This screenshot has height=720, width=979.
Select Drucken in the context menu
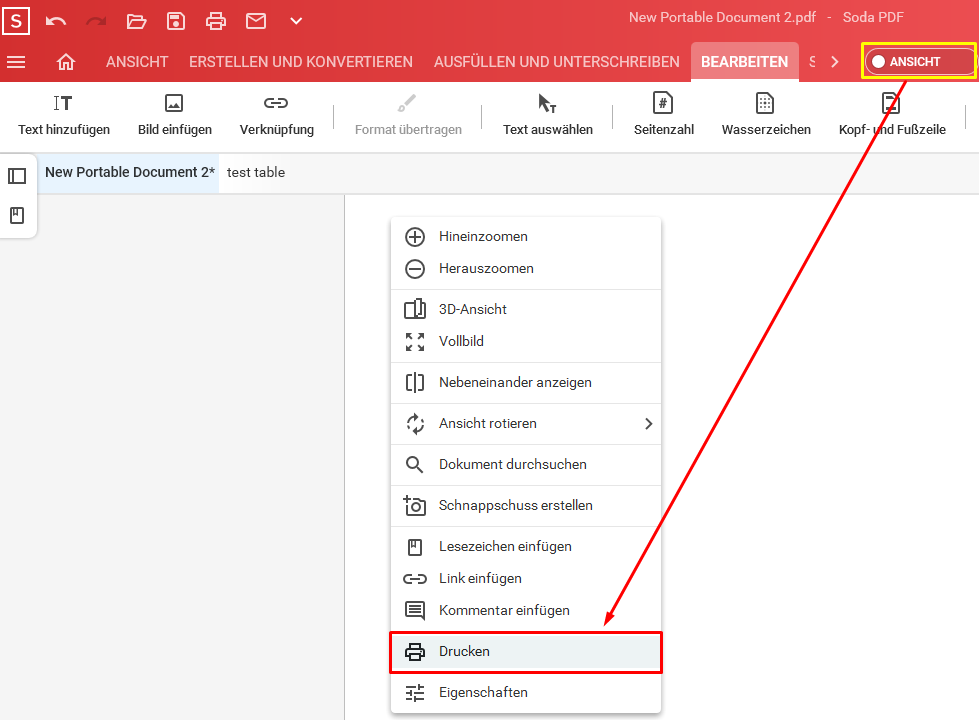tap(526, 652)
